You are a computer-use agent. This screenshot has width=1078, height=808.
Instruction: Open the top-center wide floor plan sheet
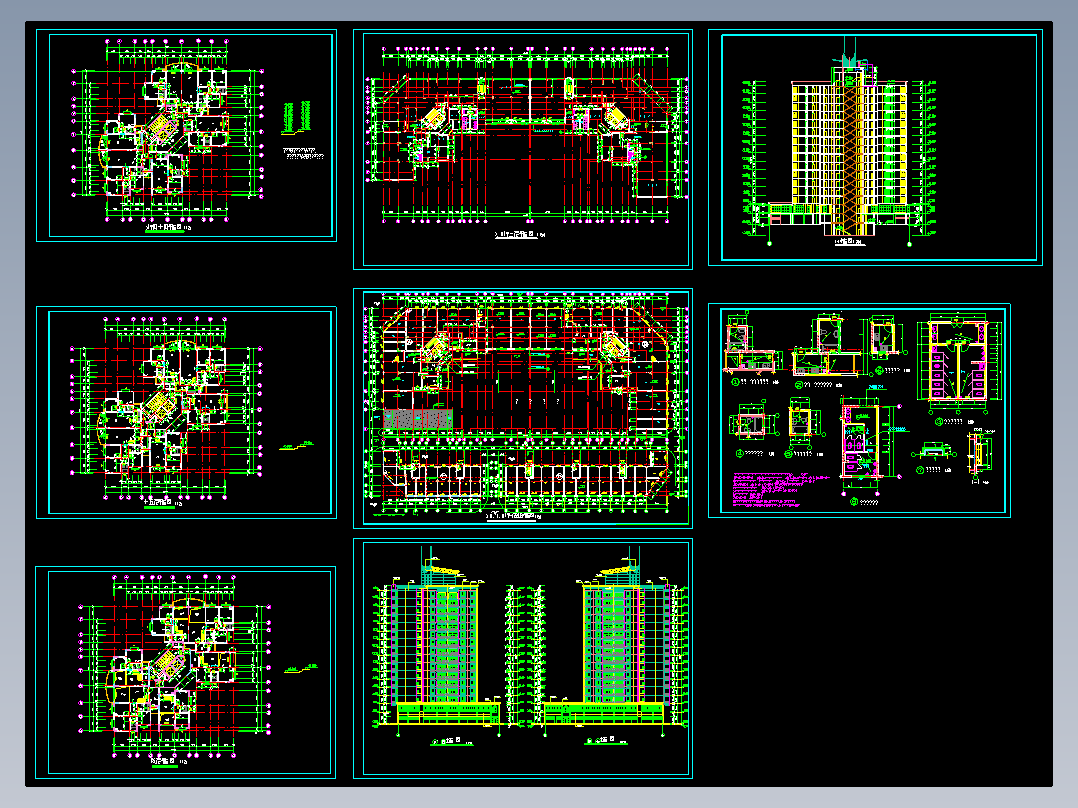pos(522,149)
